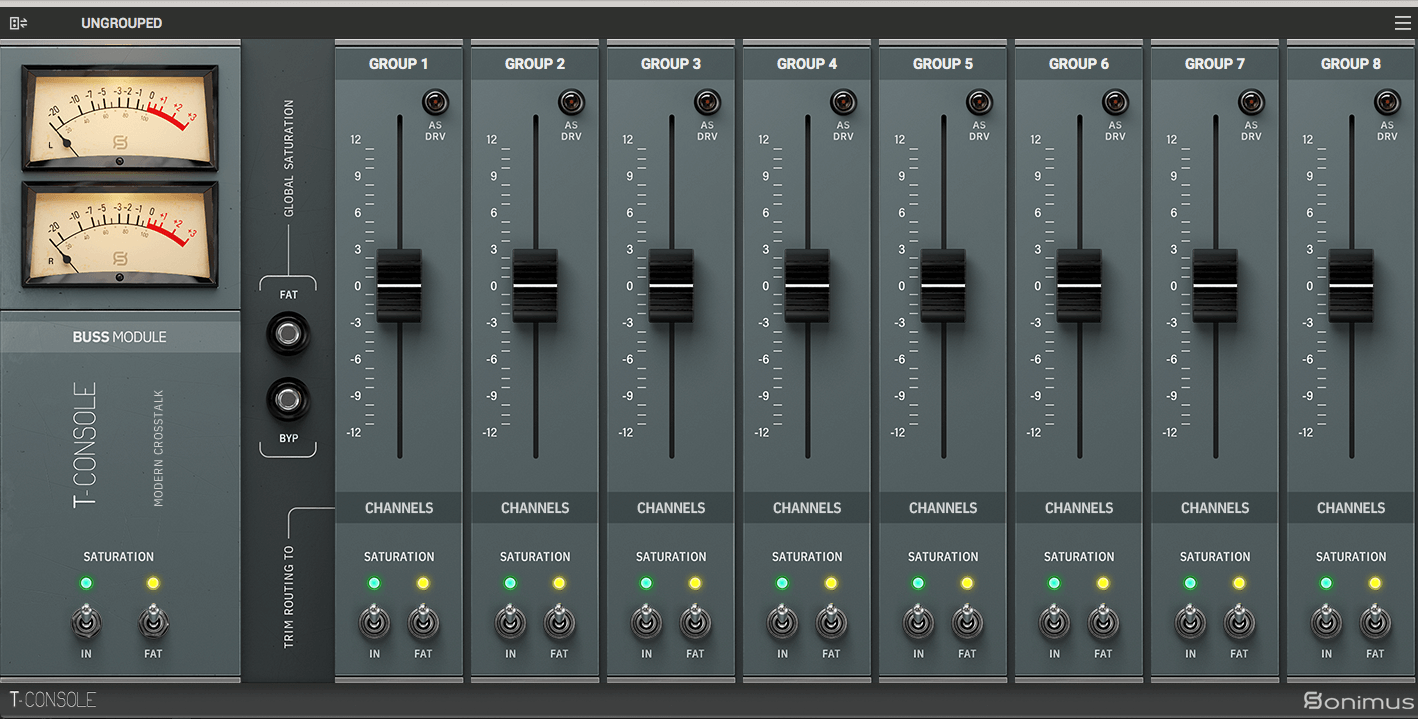Click the green saturation LED on Group 4
This screenshot has height=719, width=1418.
tap(782, 583)
